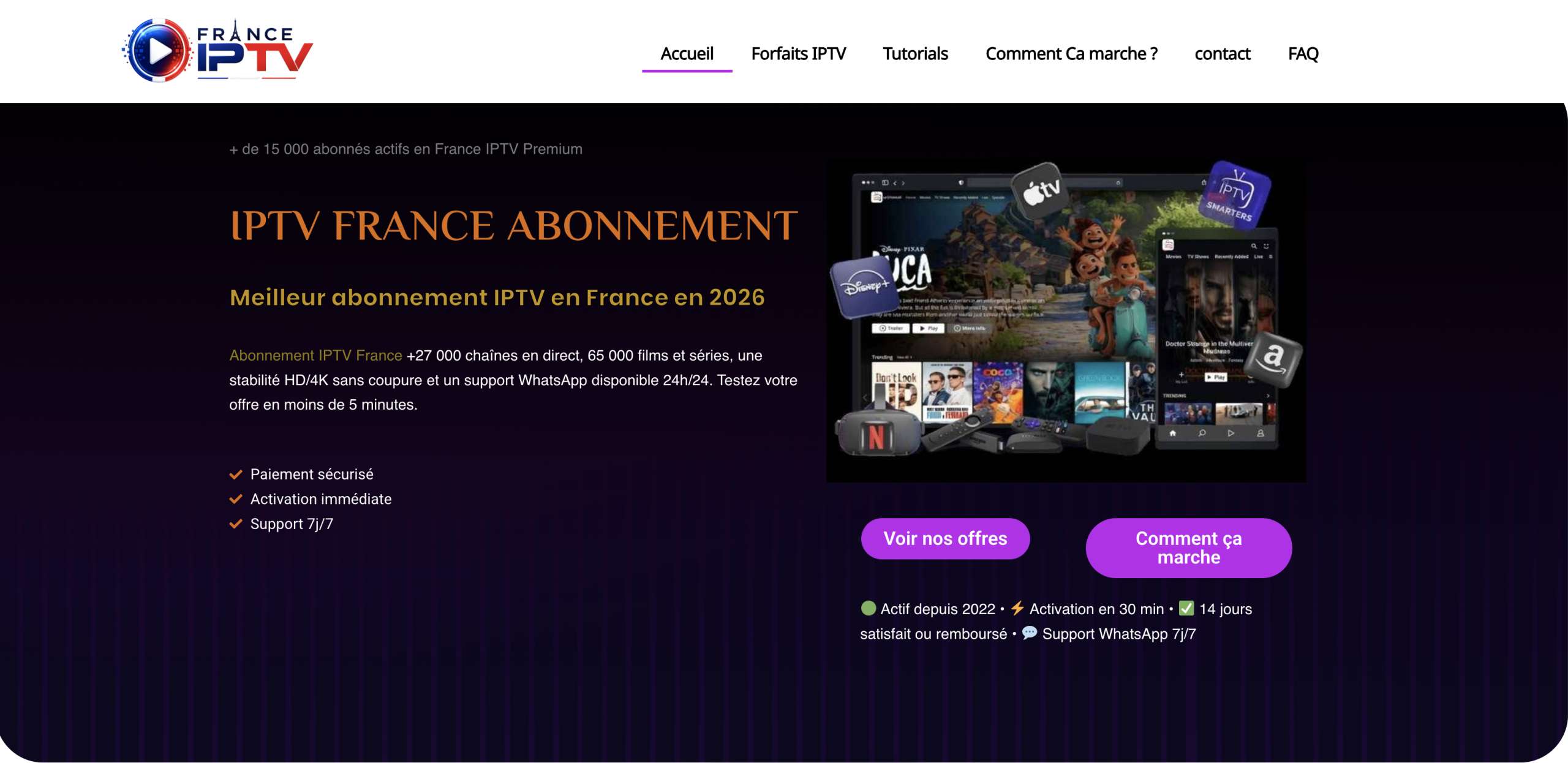The height and width of the screenshot is (763, 1568).
Task: Select Comment Ca marche ? in navigation
Action: [x=1071, y=54]
